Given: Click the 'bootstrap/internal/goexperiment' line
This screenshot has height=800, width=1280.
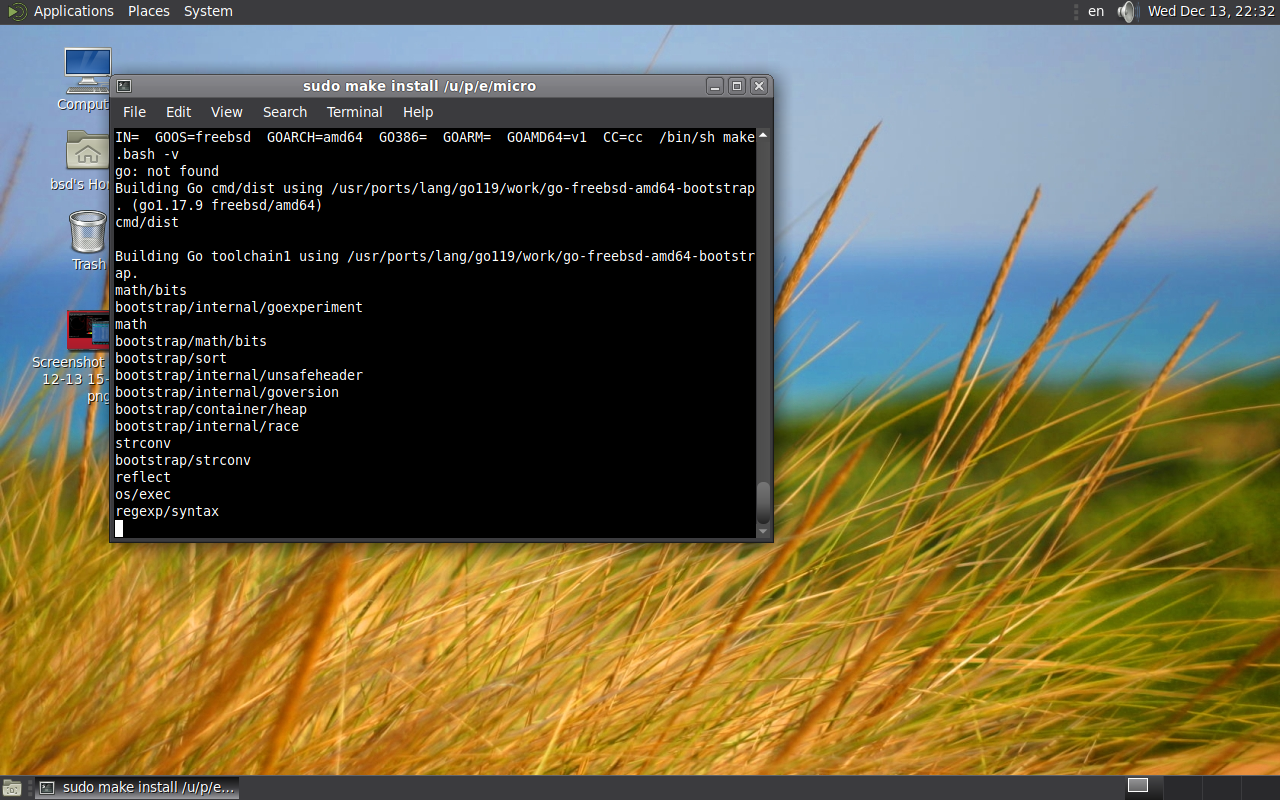Looking at the screenshot, I should coord(239,307).
